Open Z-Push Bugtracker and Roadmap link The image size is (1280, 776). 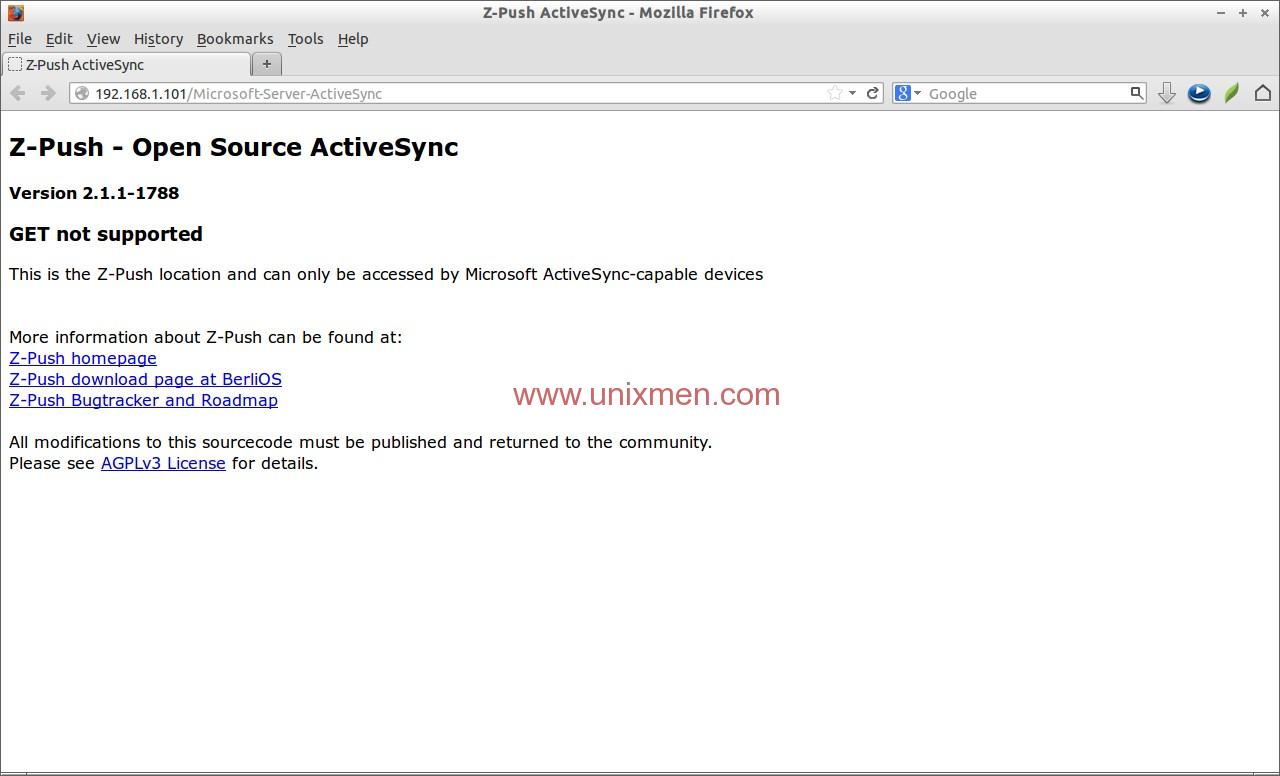(143, 400)
